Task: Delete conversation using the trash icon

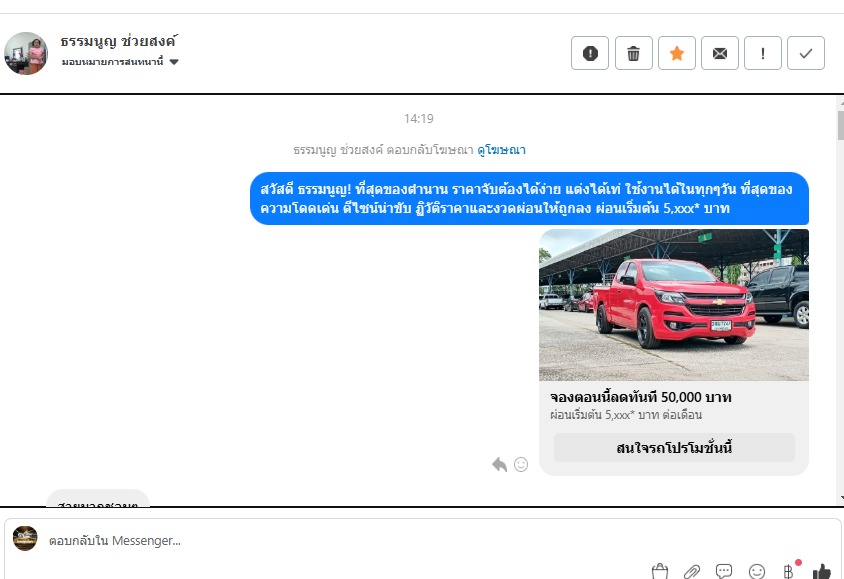Action: point(634,53)
